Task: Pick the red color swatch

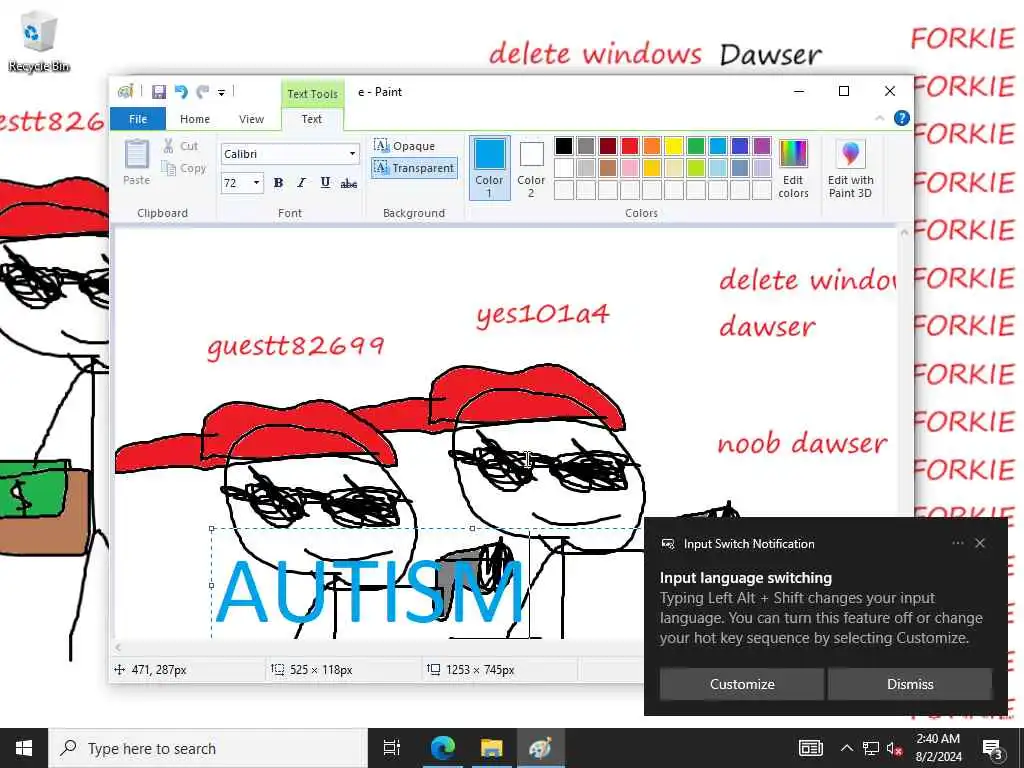Action: pos(630,146)
